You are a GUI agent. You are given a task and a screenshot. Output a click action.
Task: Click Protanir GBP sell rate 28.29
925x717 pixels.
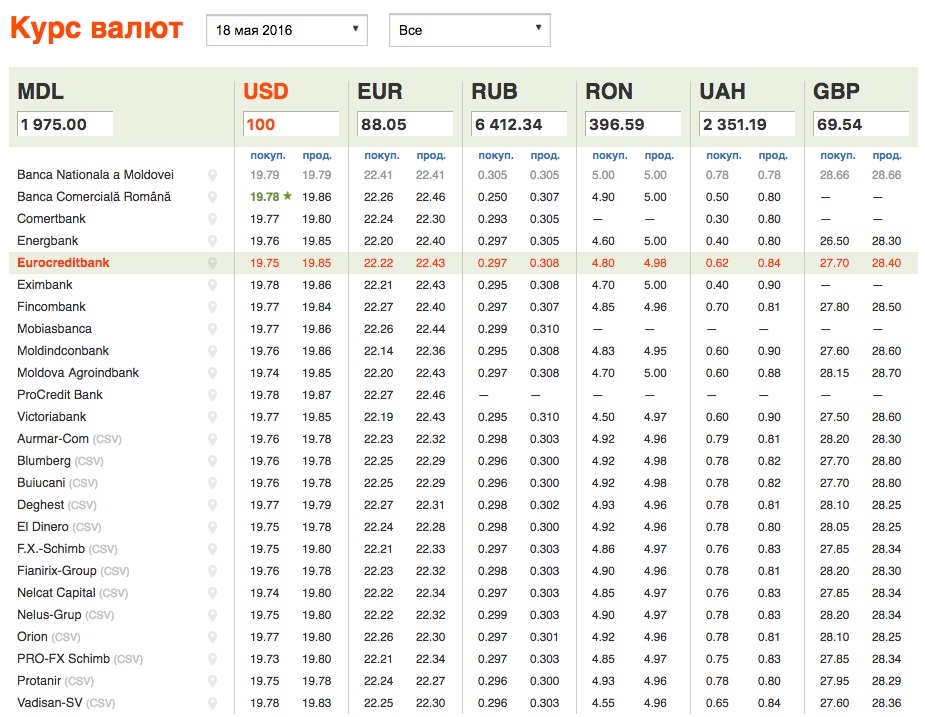tap(887, 681)
